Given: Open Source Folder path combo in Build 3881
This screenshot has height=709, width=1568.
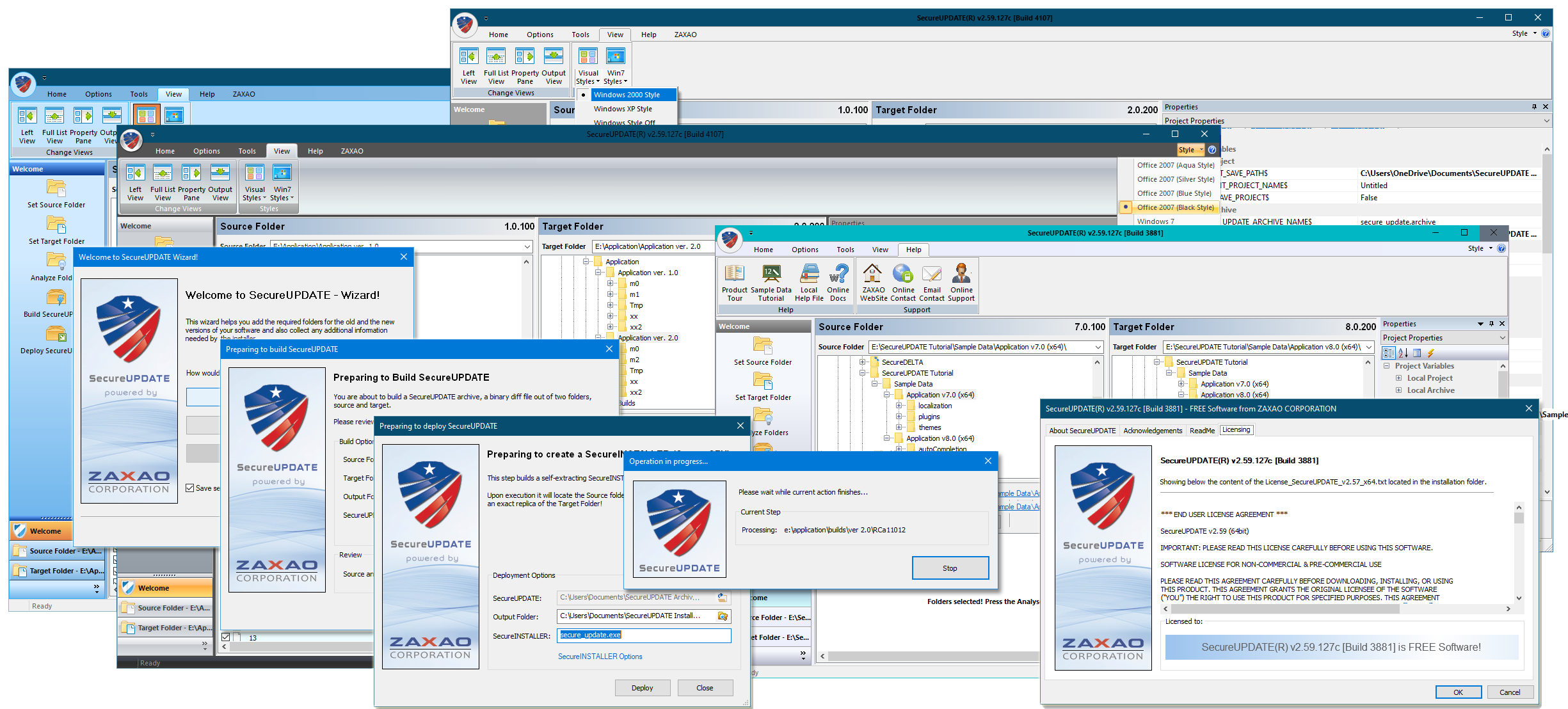Looking at the screenshot, I should coord(1098,347).
